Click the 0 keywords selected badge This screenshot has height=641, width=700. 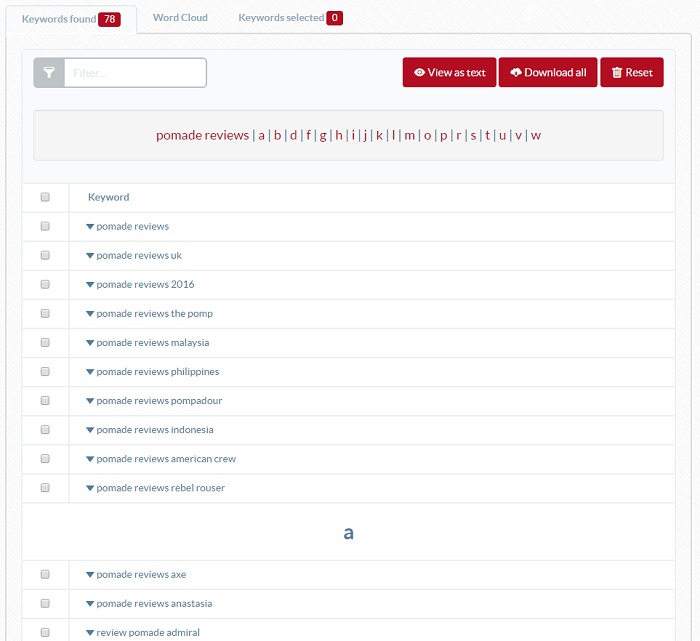334,18
